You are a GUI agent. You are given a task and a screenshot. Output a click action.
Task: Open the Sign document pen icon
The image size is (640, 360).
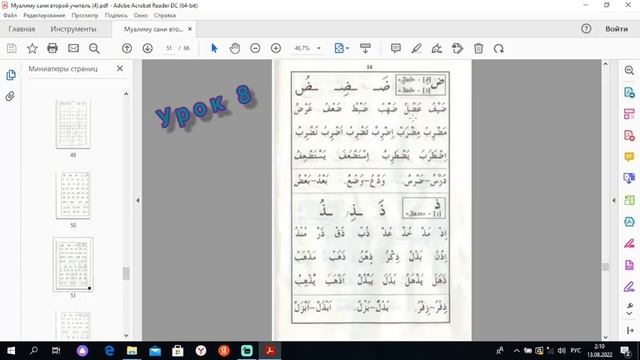(437, 48)
